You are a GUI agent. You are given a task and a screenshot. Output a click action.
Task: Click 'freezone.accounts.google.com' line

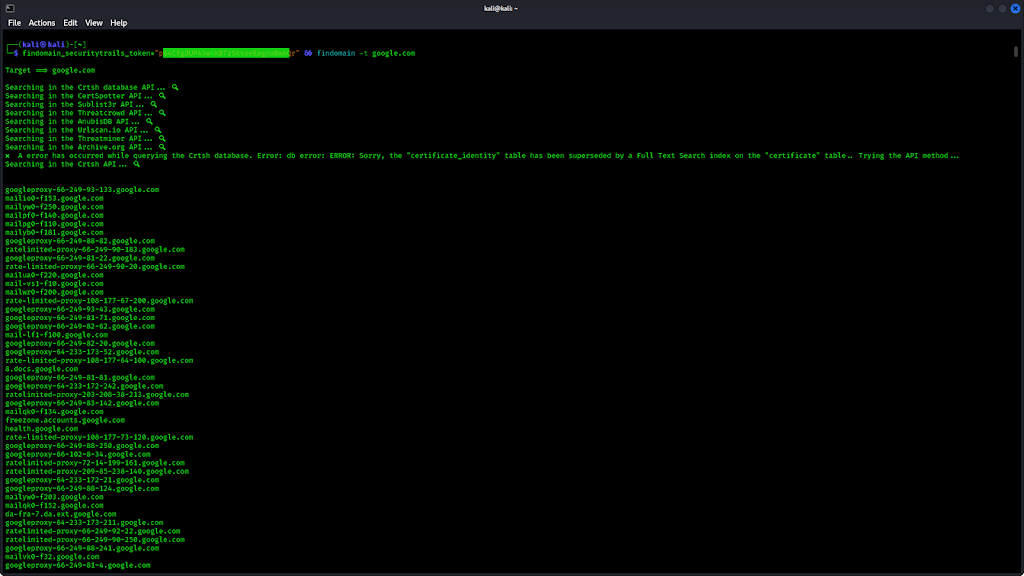(65, 420)
